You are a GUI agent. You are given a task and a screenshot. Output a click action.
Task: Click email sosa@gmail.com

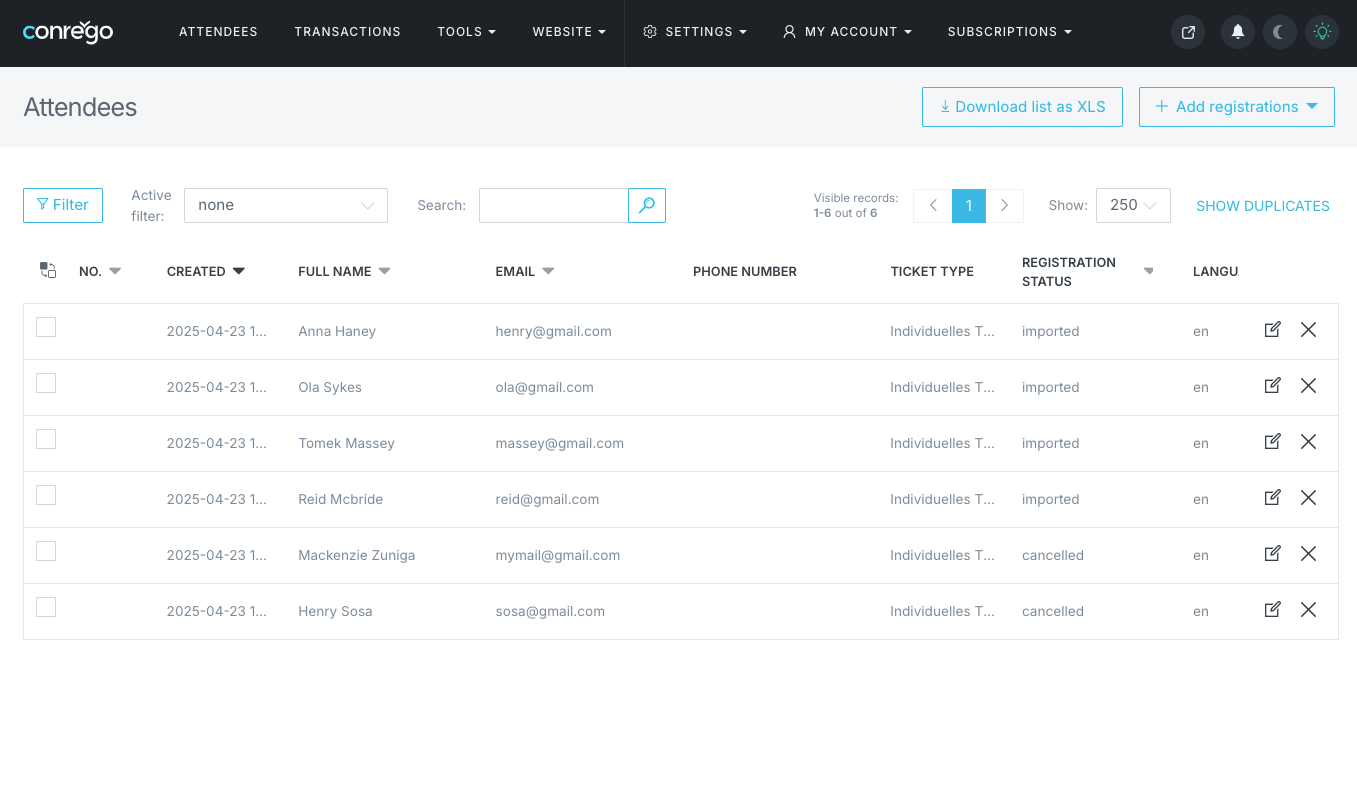coord(550,611)
